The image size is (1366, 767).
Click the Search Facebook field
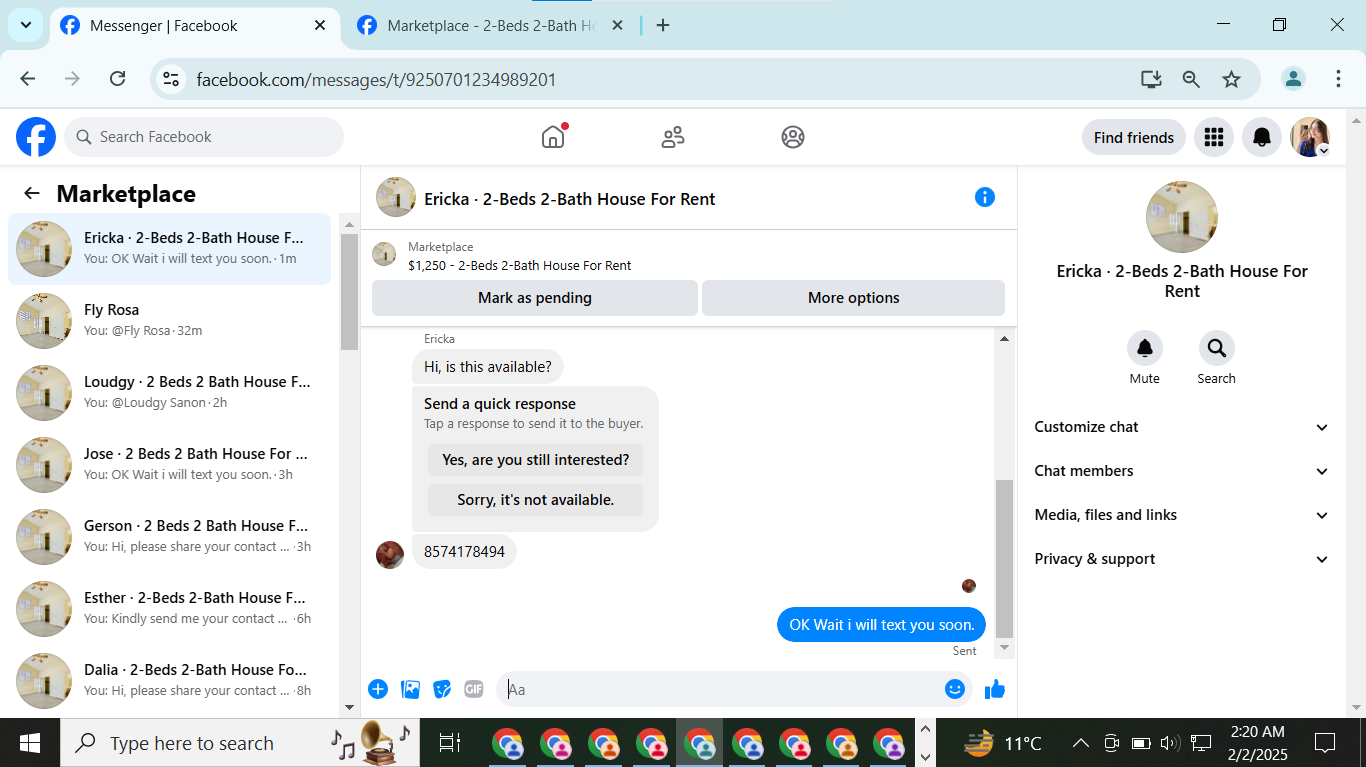click(x=204, y=137)
